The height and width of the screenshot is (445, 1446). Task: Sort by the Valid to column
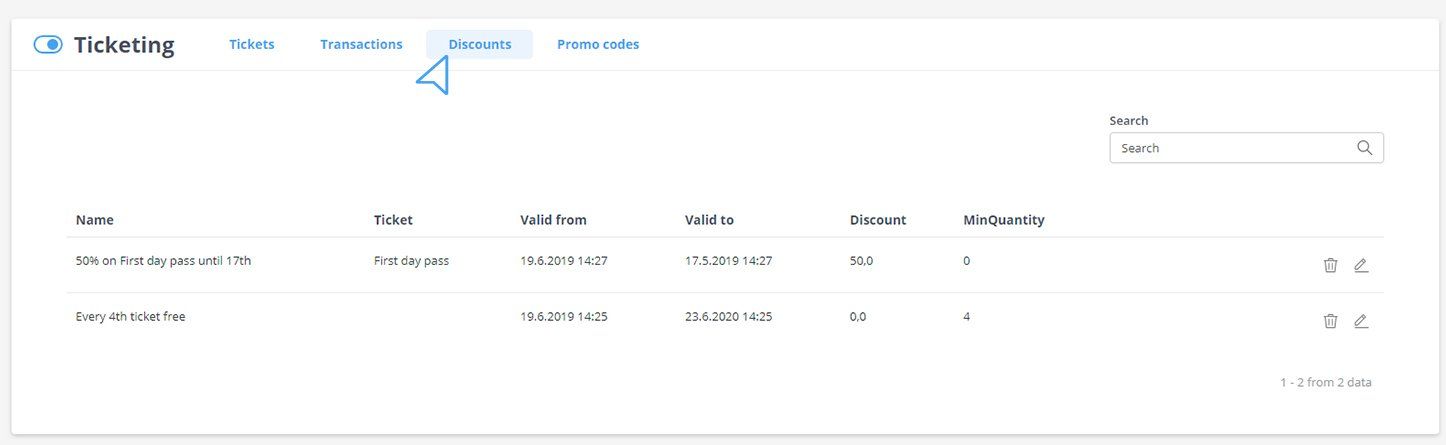click(709, 220)
